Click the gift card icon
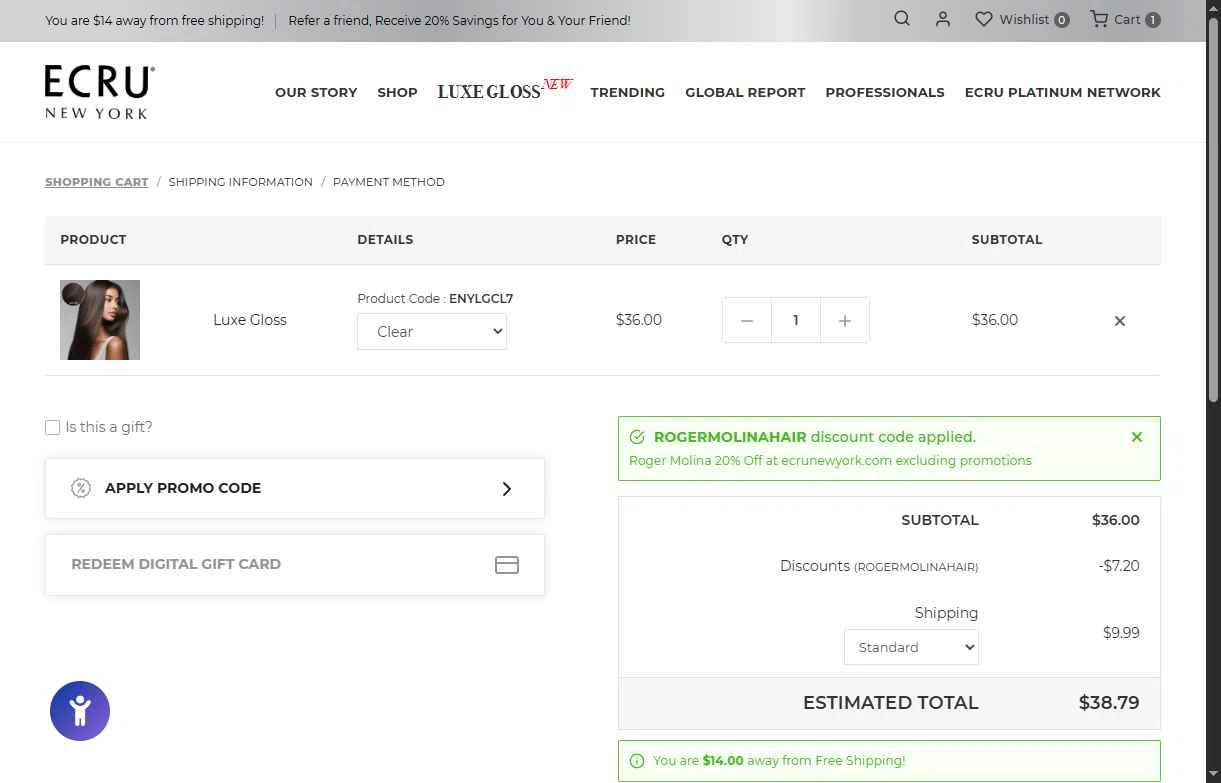The height and width of the screenshot is (783, 1221). pyautogui.click(x=507, y=565)
